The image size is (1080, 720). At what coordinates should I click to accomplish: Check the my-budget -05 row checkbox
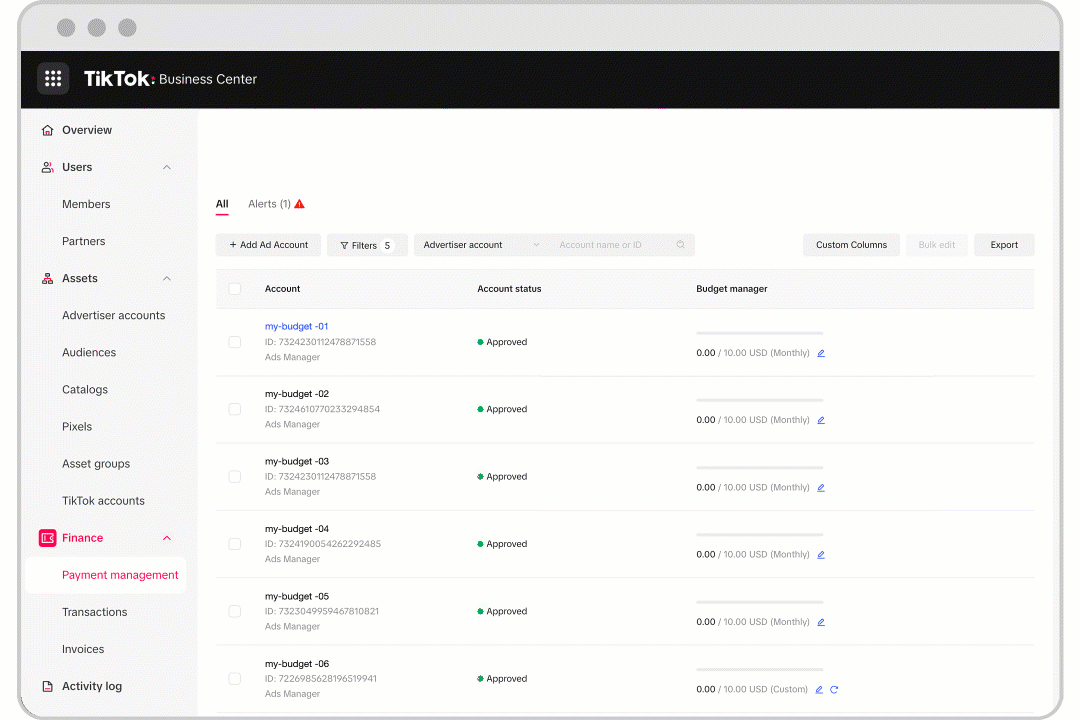pyautogui.click(x=235, y=611)
